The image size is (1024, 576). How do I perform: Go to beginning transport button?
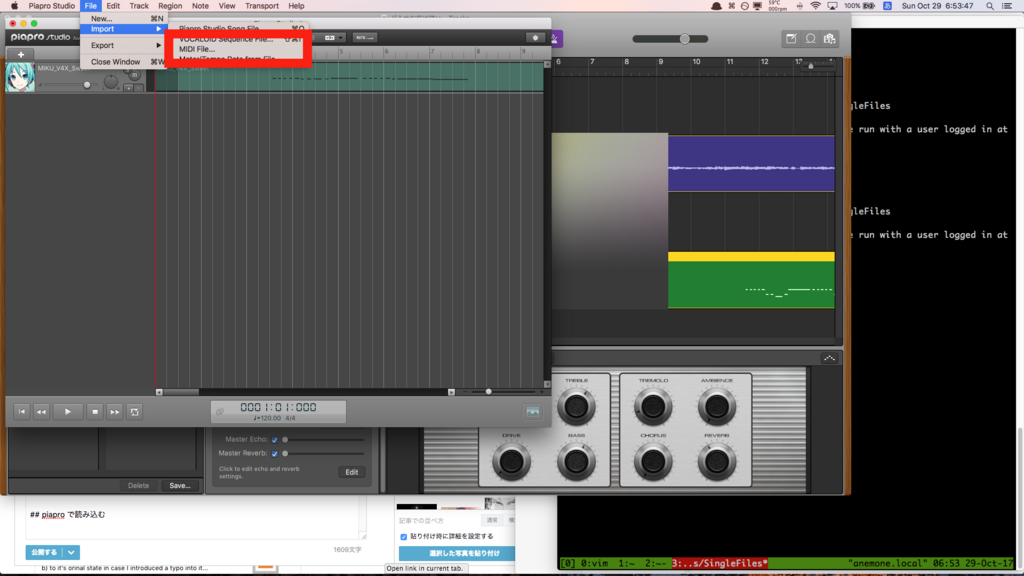(22, 412)
